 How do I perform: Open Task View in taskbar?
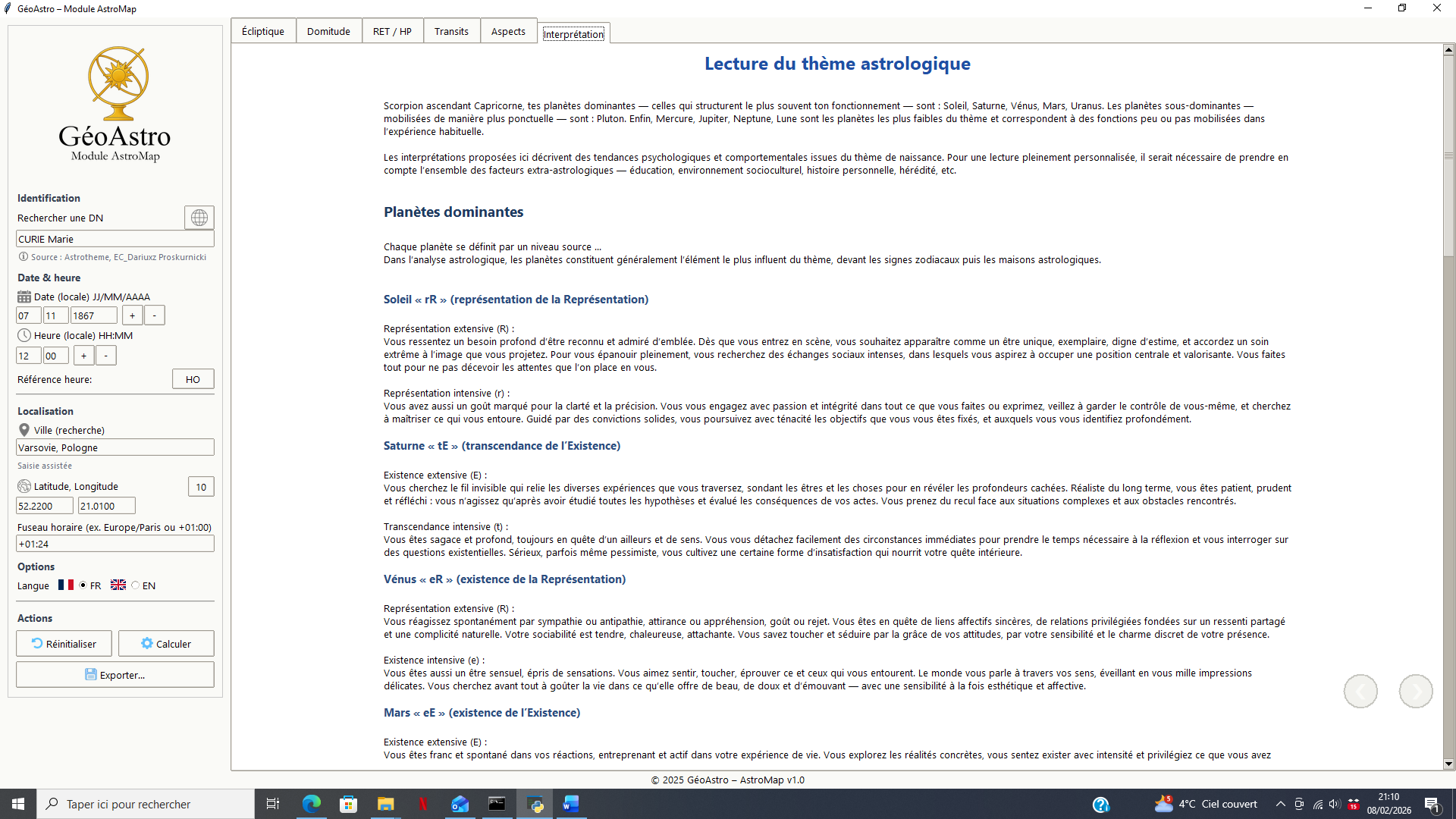tap(273, 804)
